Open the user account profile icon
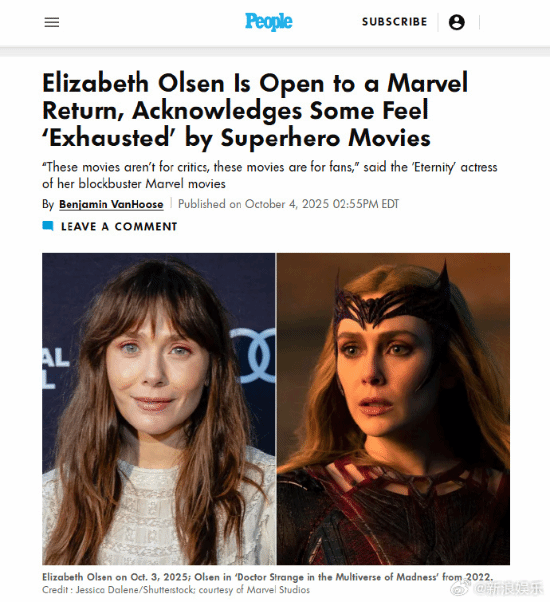The width and height of the screenshot is (550, 602). (457, 22)
